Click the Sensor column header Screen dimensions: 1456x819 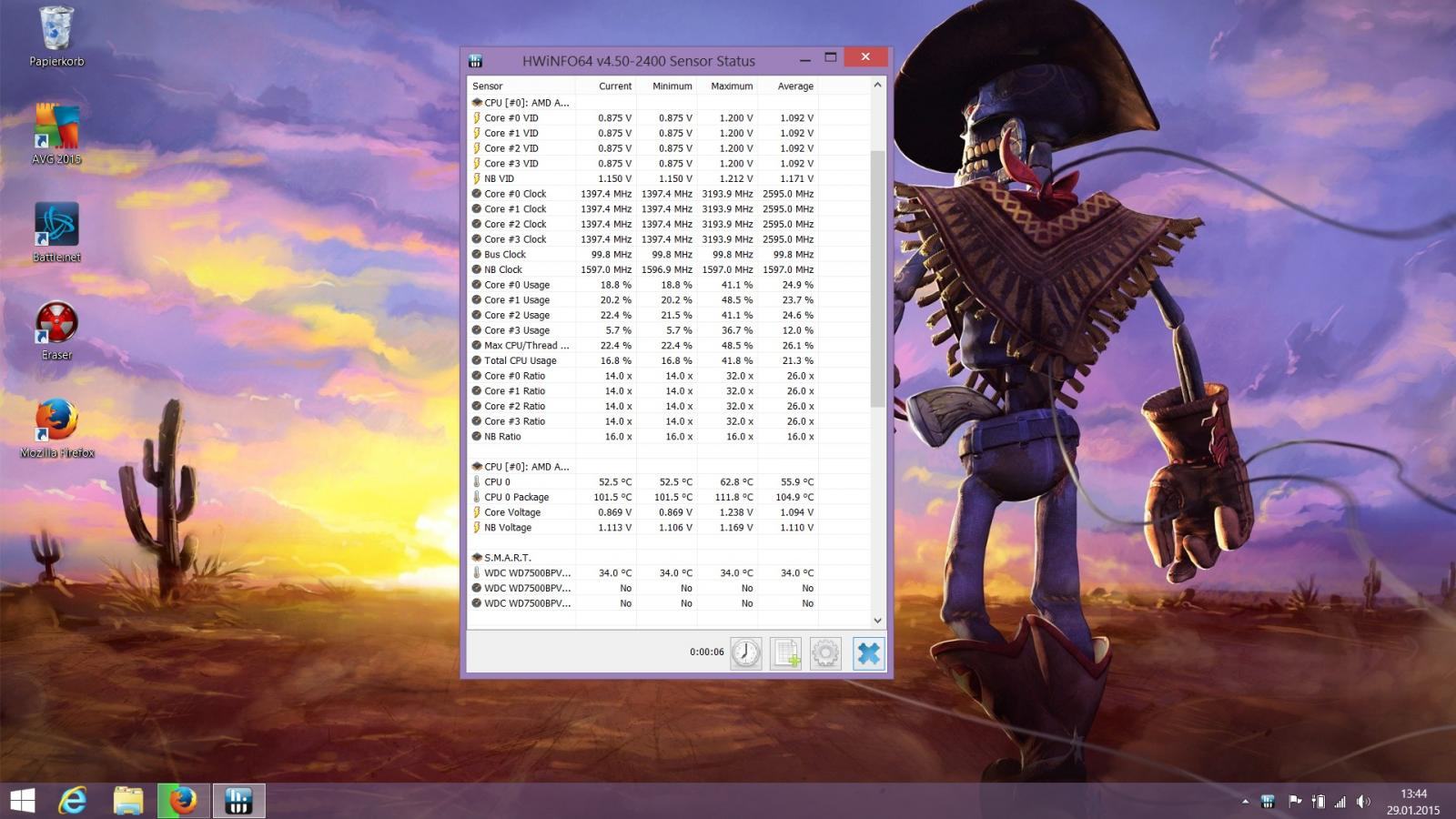[521, 86]
